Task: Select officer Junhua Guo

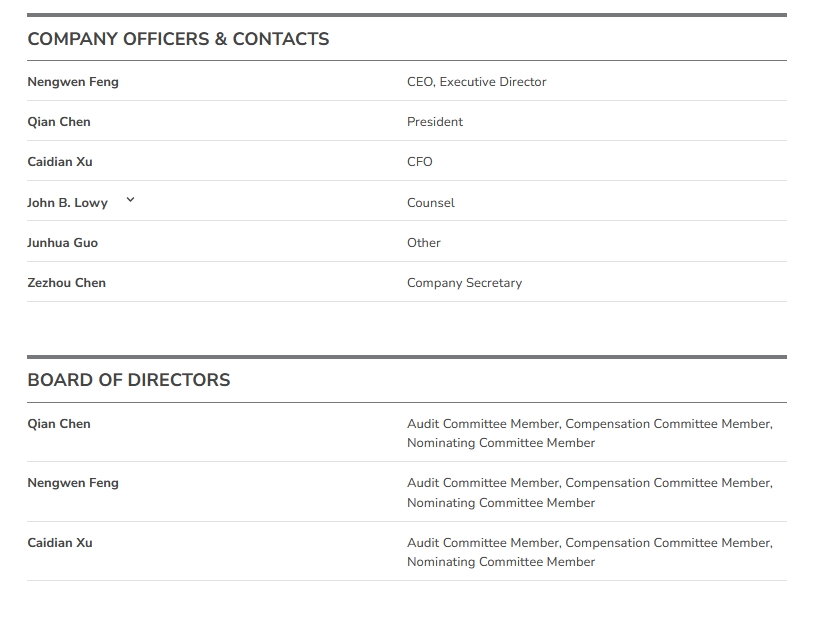Action: pyautogui.click(x=62, y=243)
